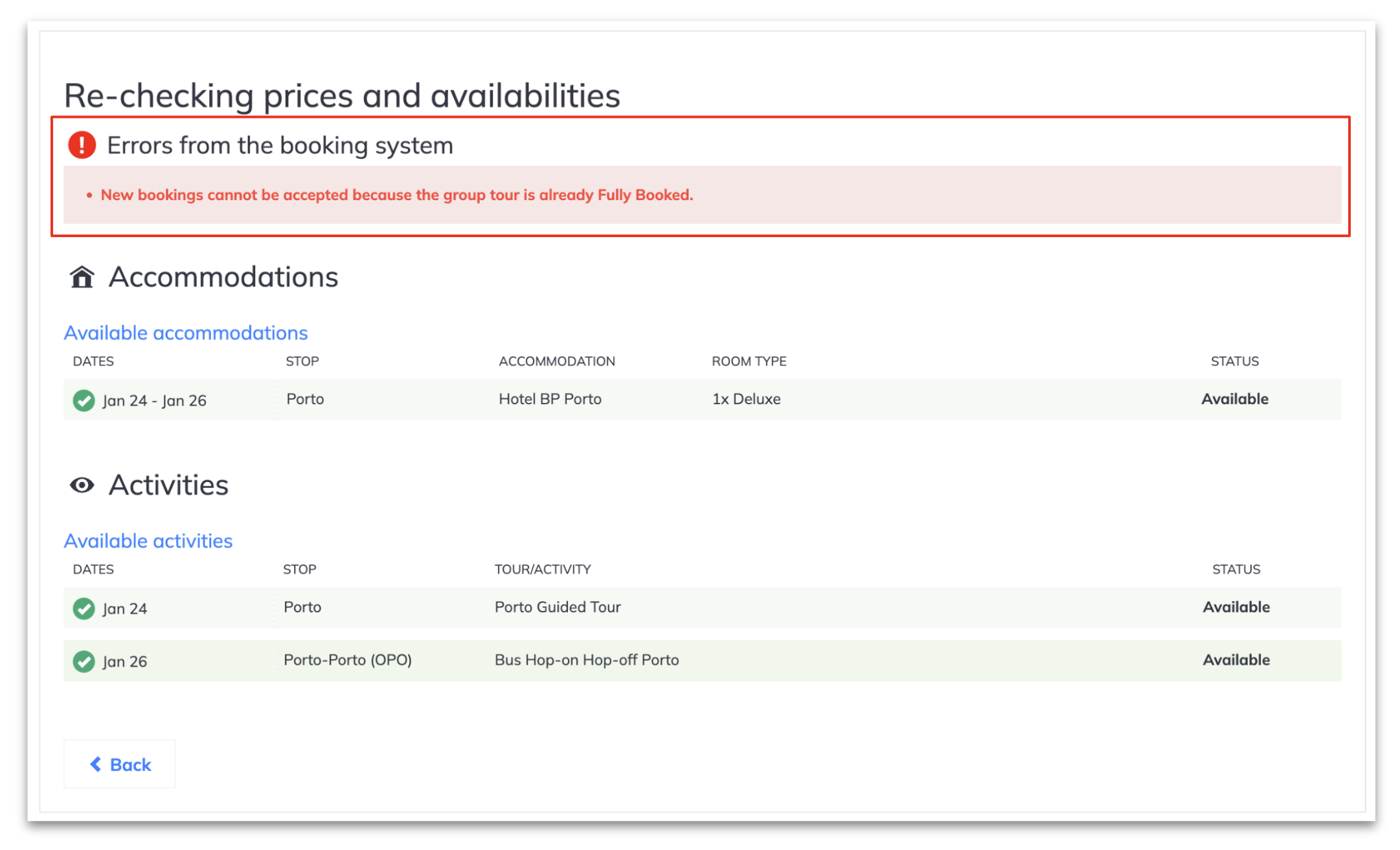Open the Available activities link

pyautogui.click(x=148, y=541)
